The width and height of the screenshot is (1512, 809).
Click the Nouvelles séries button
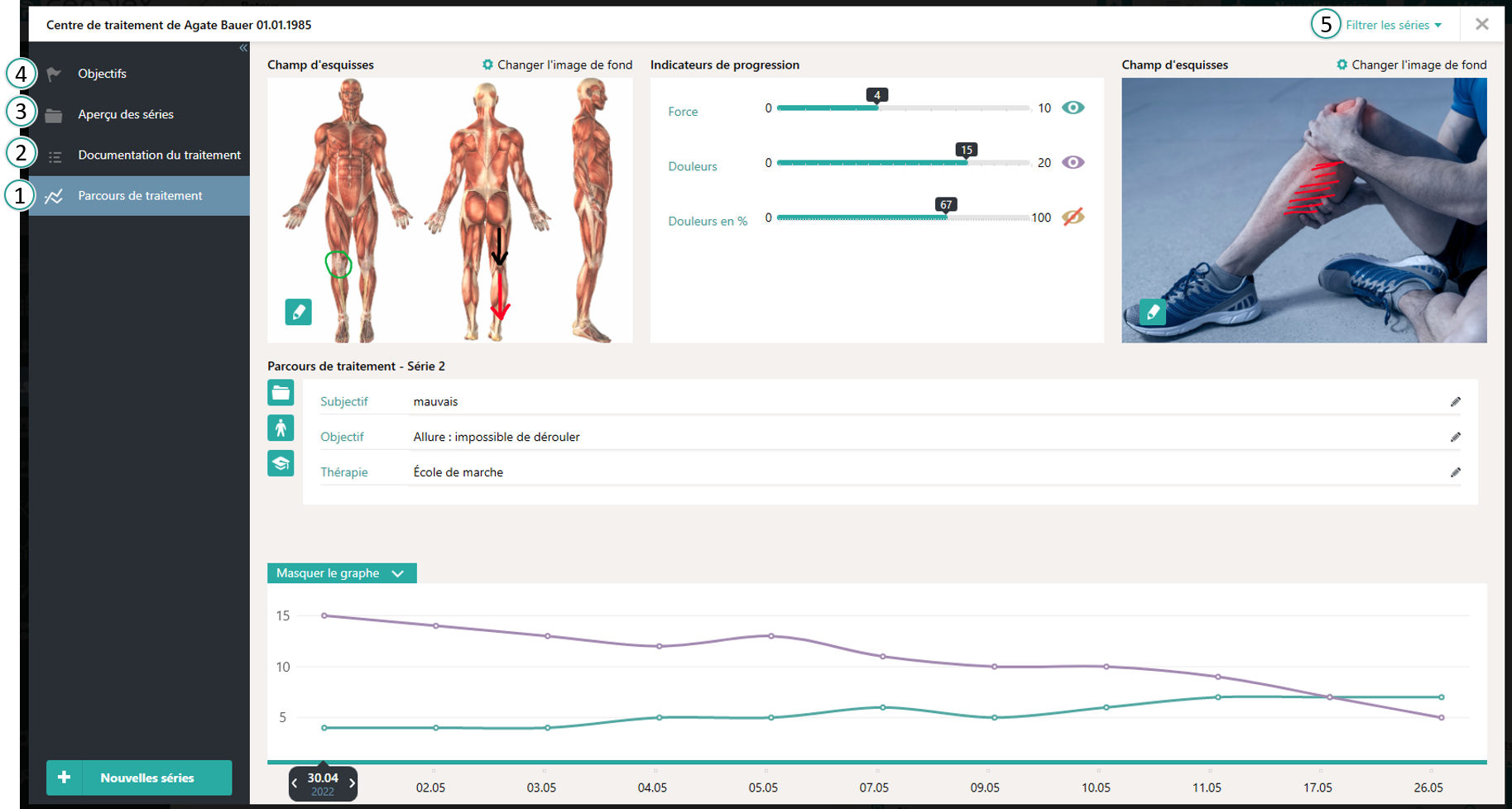coord(138,778)
